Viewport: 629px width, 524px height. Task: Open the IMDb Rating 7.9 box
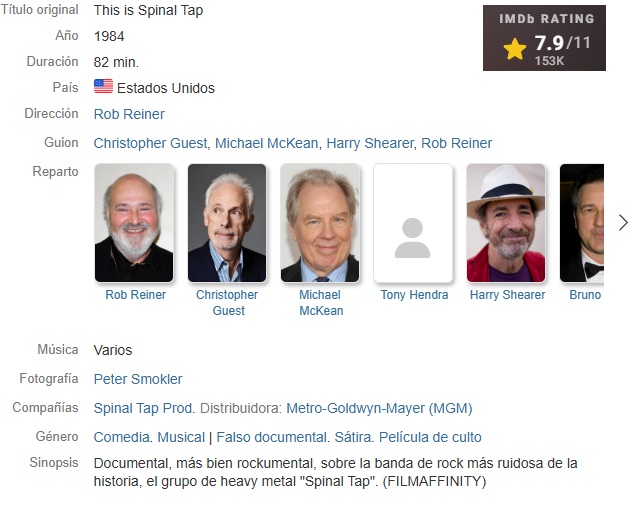(544, 38)
